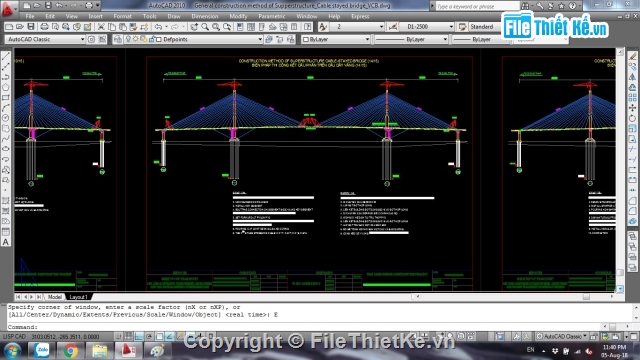Open the Chrome browser from taskbar

point(70,351)
